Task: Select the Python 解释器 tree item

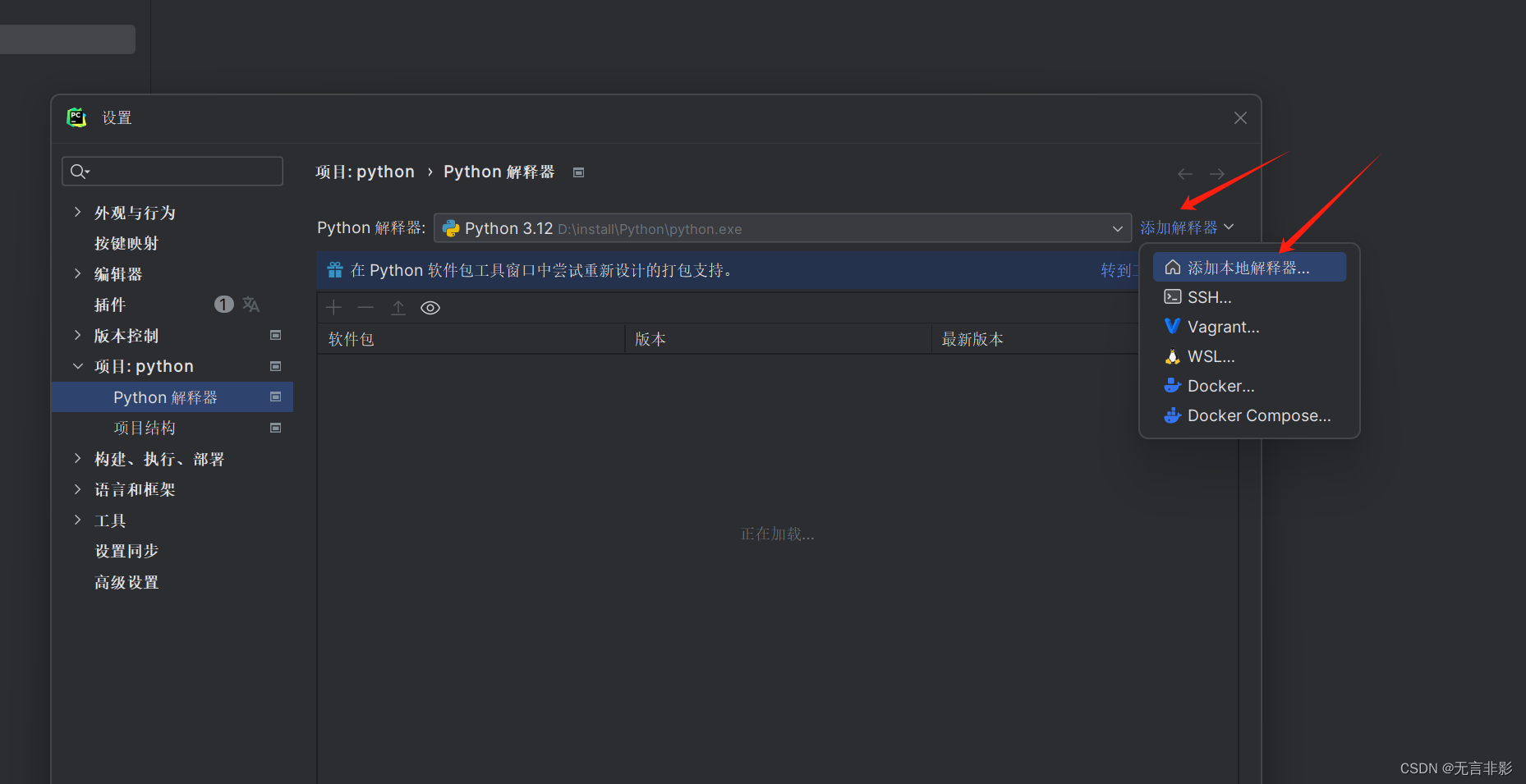Action: tap(172, 397)
